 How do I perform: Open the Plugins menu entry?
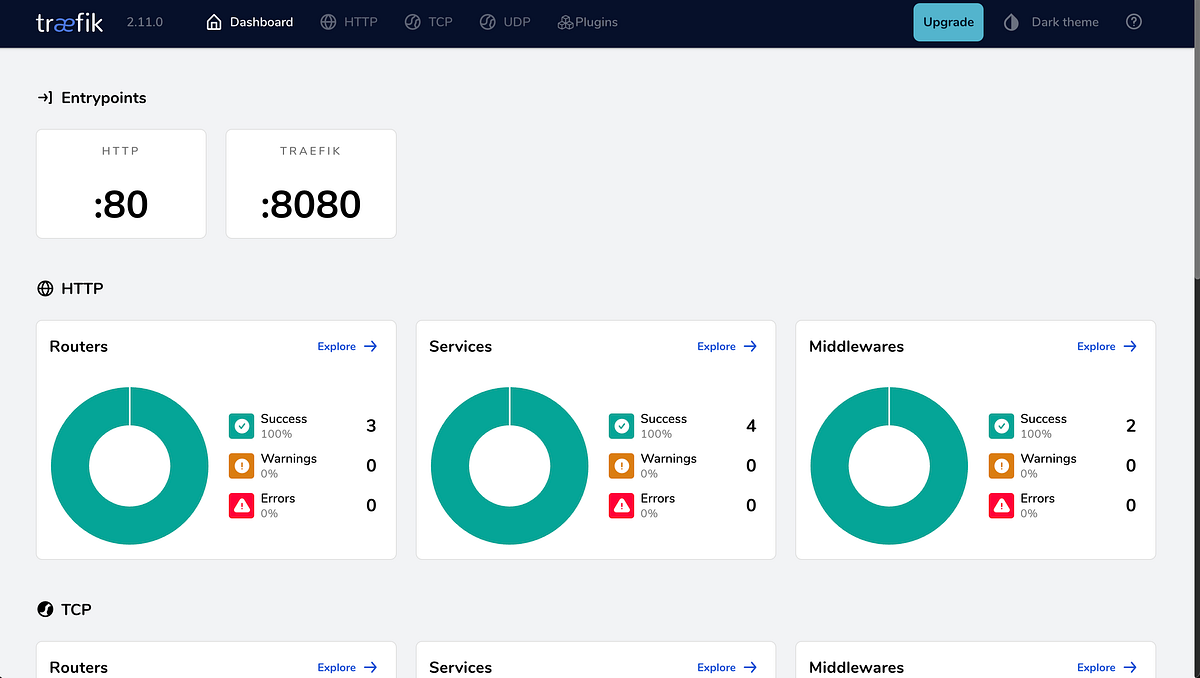587,21
